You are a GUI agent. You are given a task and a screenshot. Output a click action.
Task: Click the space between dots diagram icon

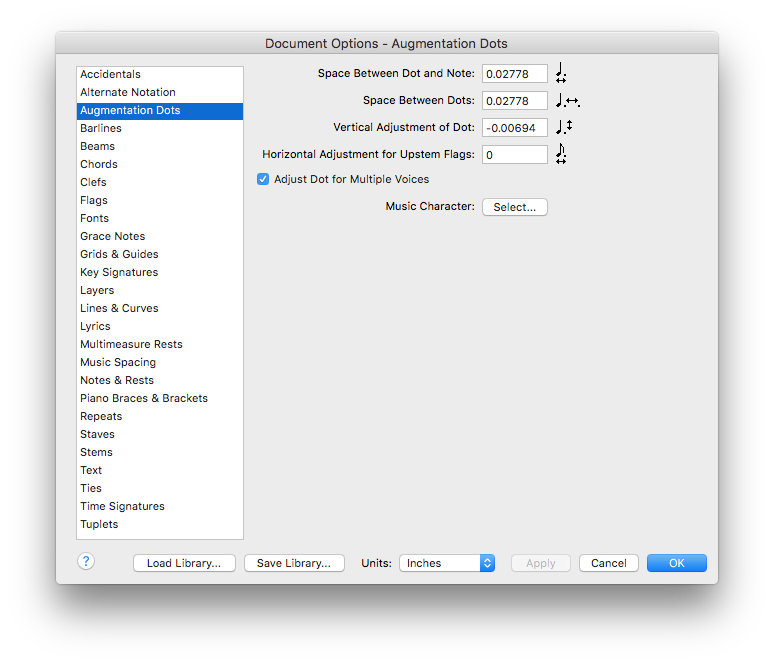568,100
